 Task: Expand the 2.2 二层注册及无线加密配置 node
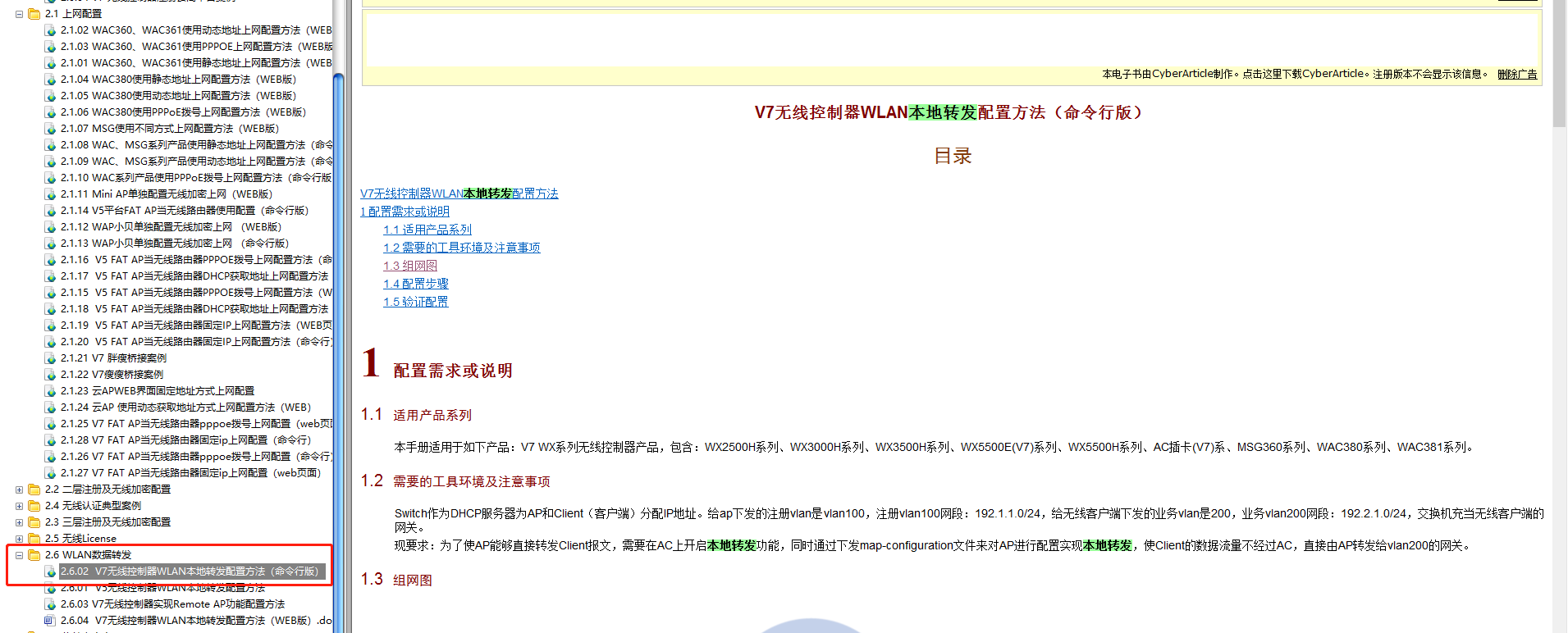19,490
